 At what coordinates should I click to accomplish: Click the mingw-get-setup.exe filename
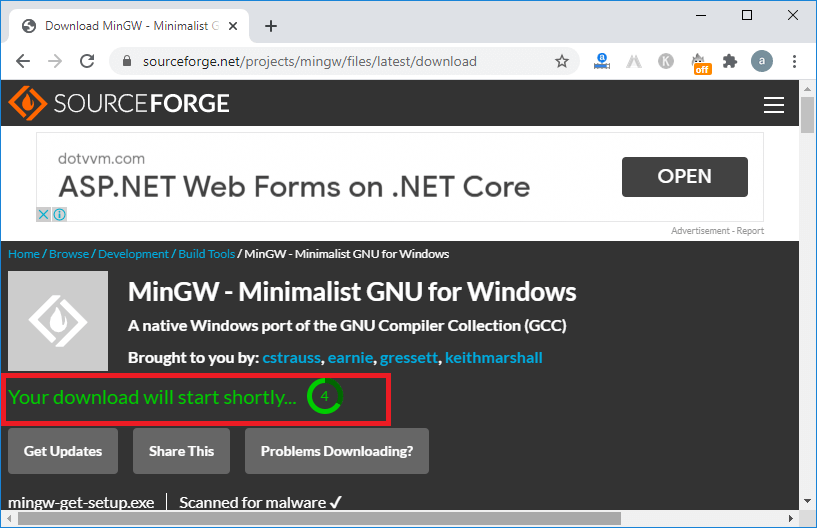81,502
